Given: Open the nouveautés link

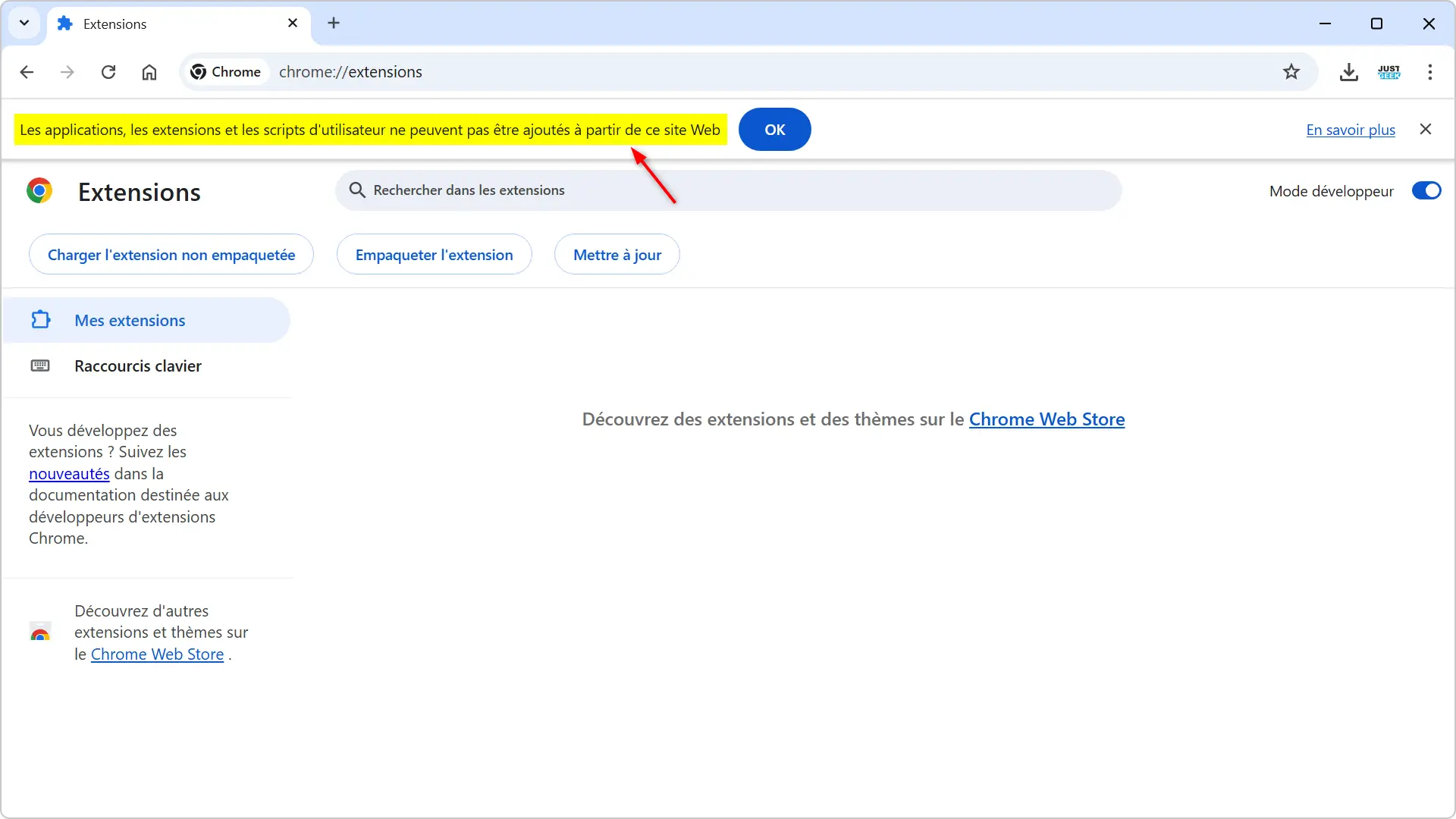Looking at the screenshot, I should point(69,474).
